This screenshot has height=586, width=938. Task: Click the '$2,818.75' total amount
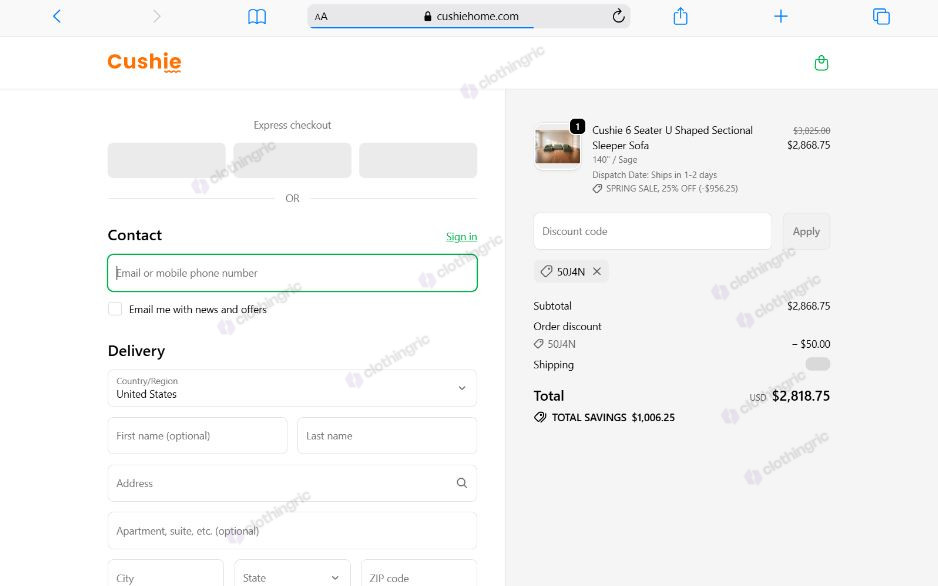click(x=801, y=396)
